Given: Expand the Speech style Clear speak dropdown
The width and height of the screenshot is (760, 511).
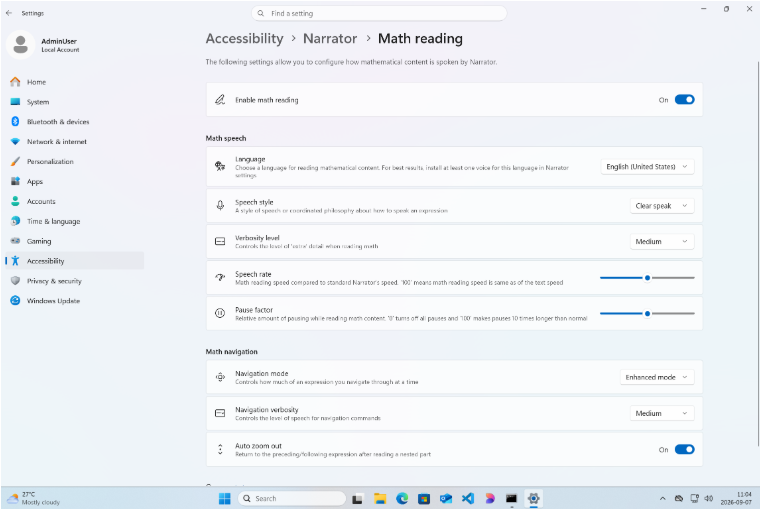Looking at the screenshot, I should coord(662,206).
